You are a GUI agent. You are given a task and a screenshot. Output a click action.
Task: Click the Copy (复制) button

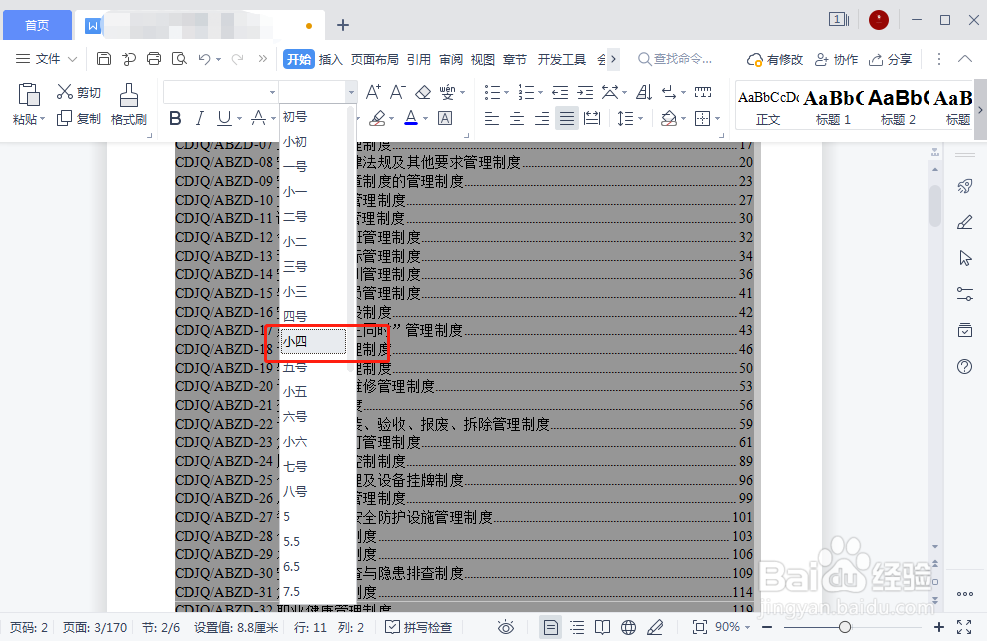click(x=79, y=118)
